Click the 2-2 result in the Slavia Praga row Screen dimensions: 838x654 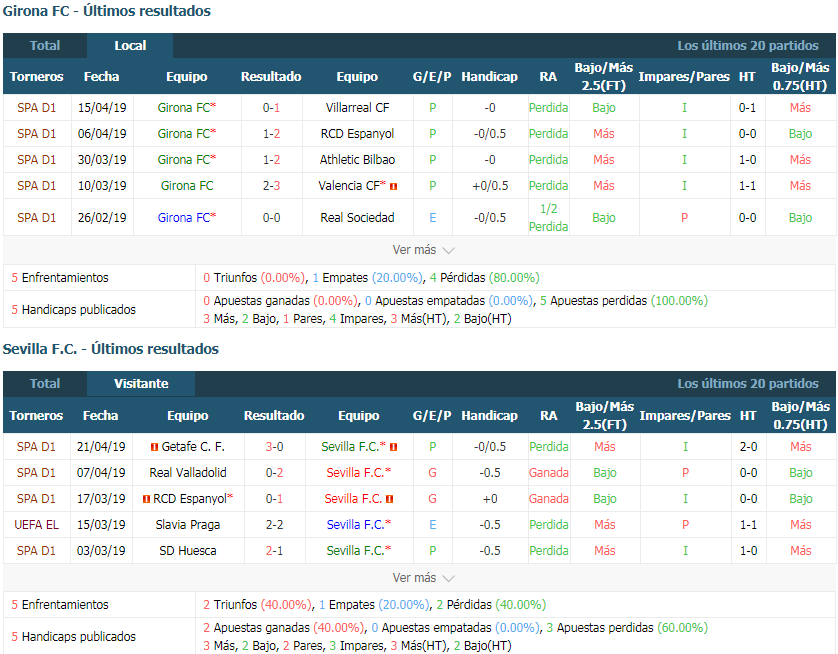(275, 525)
